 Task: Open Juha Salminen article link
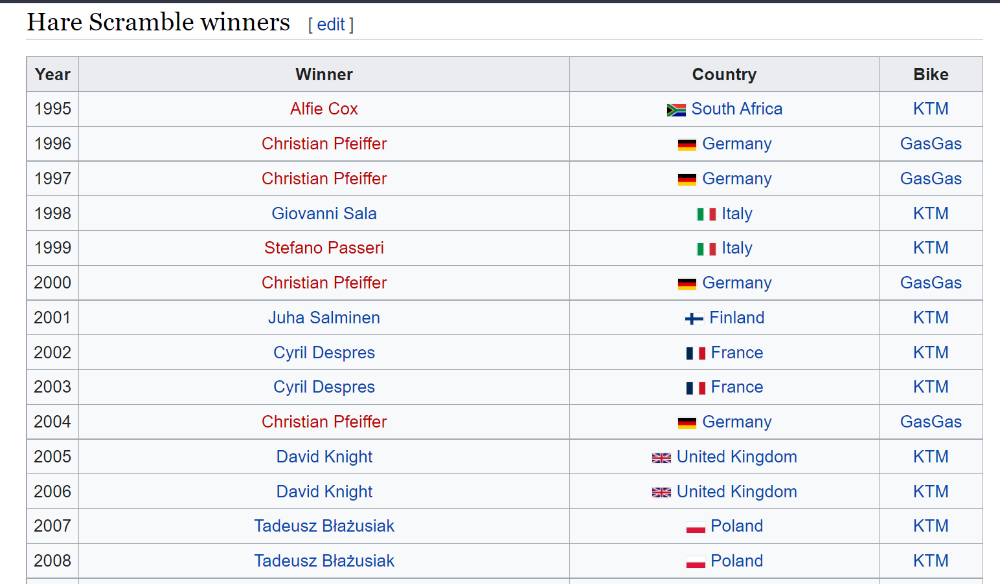point(324,318)
